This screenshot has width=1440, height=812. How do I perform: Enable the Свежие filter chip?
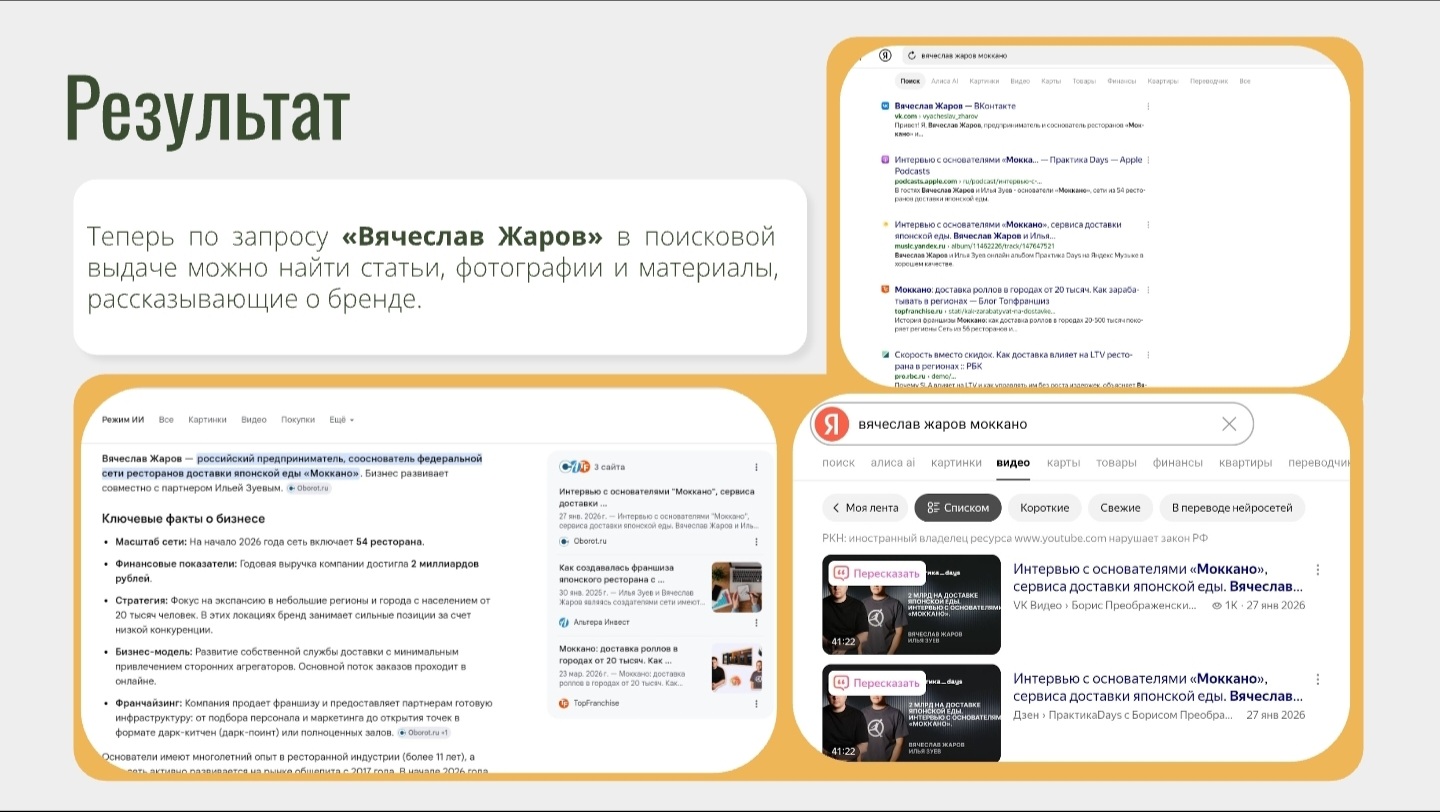click(x=1120, y=508)
